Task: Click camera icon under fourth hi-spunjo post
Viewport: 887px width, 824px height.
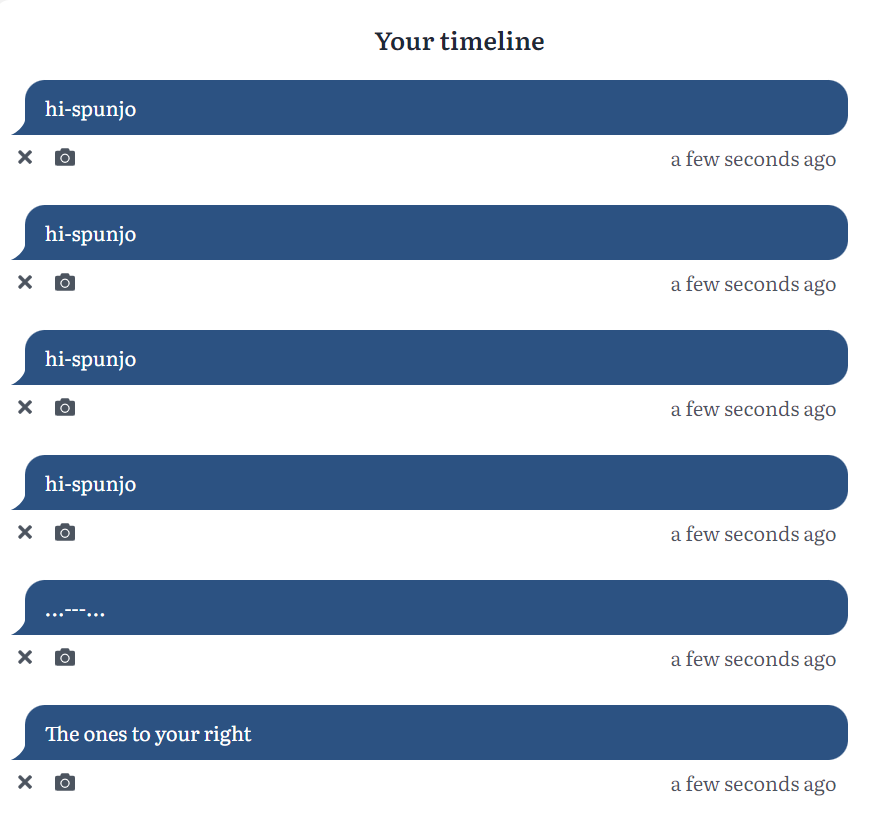Action: click(65, 532)
